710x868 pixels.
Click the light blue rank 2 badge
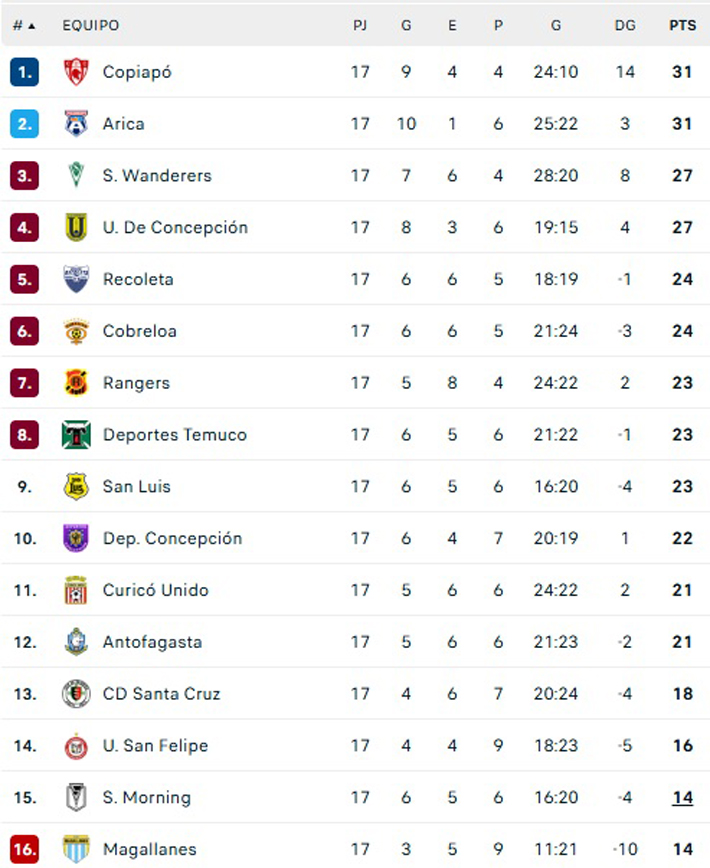pos(24,123)
